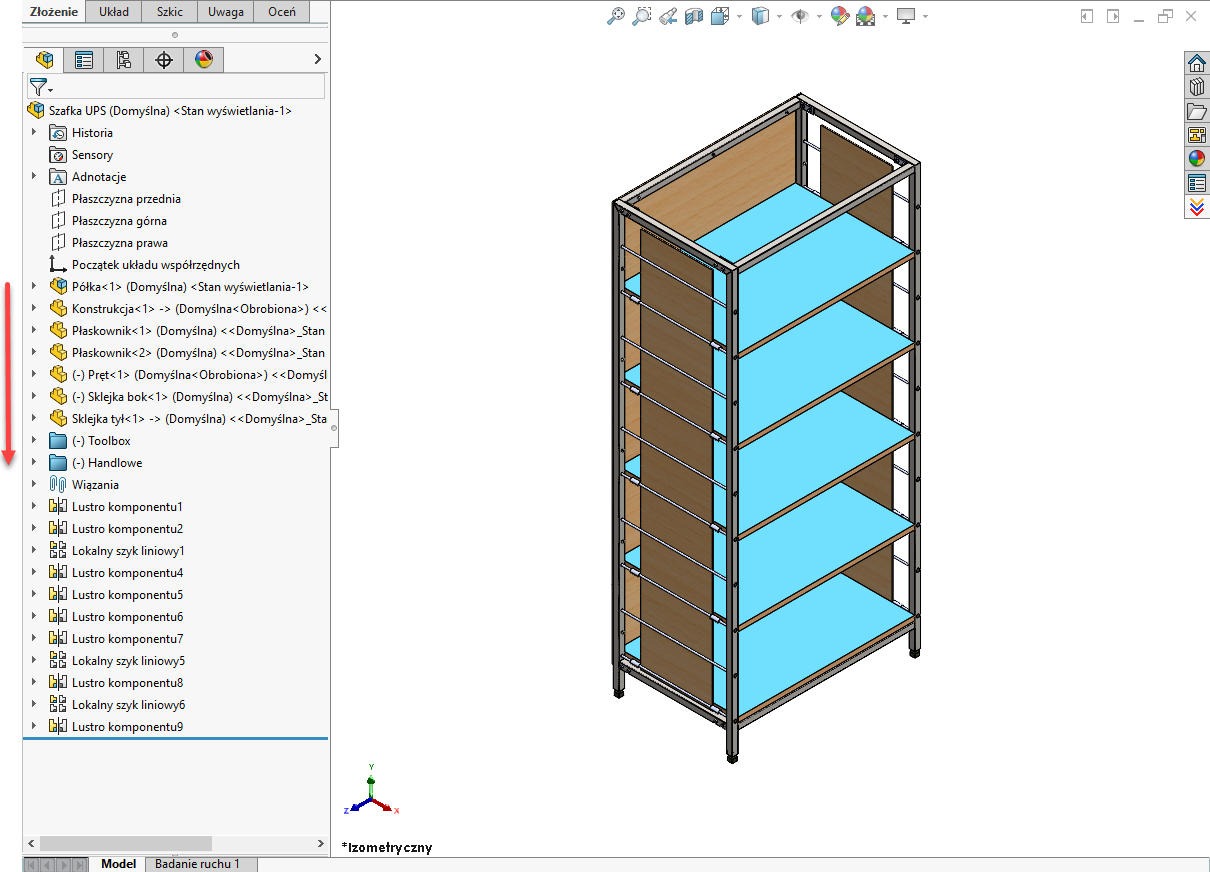The height and width of the screenshot is (872, 1210).
Task: Open Hide/Show Items dropdown arrow
Action: coord(819,17)
